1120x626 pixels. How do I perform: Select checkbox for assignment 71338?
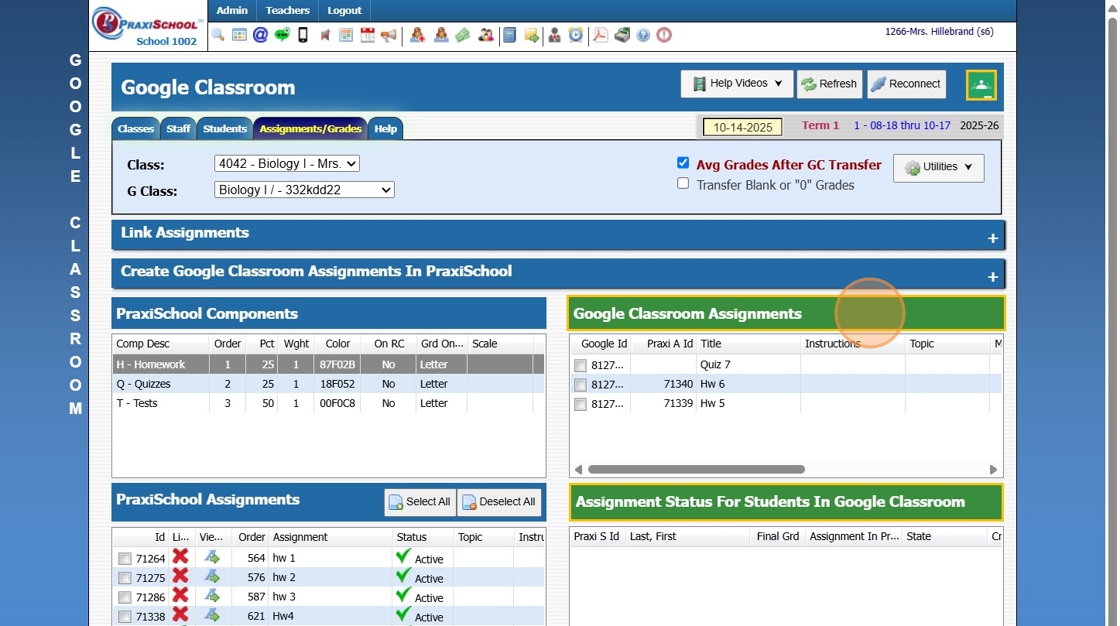point(124,617)
